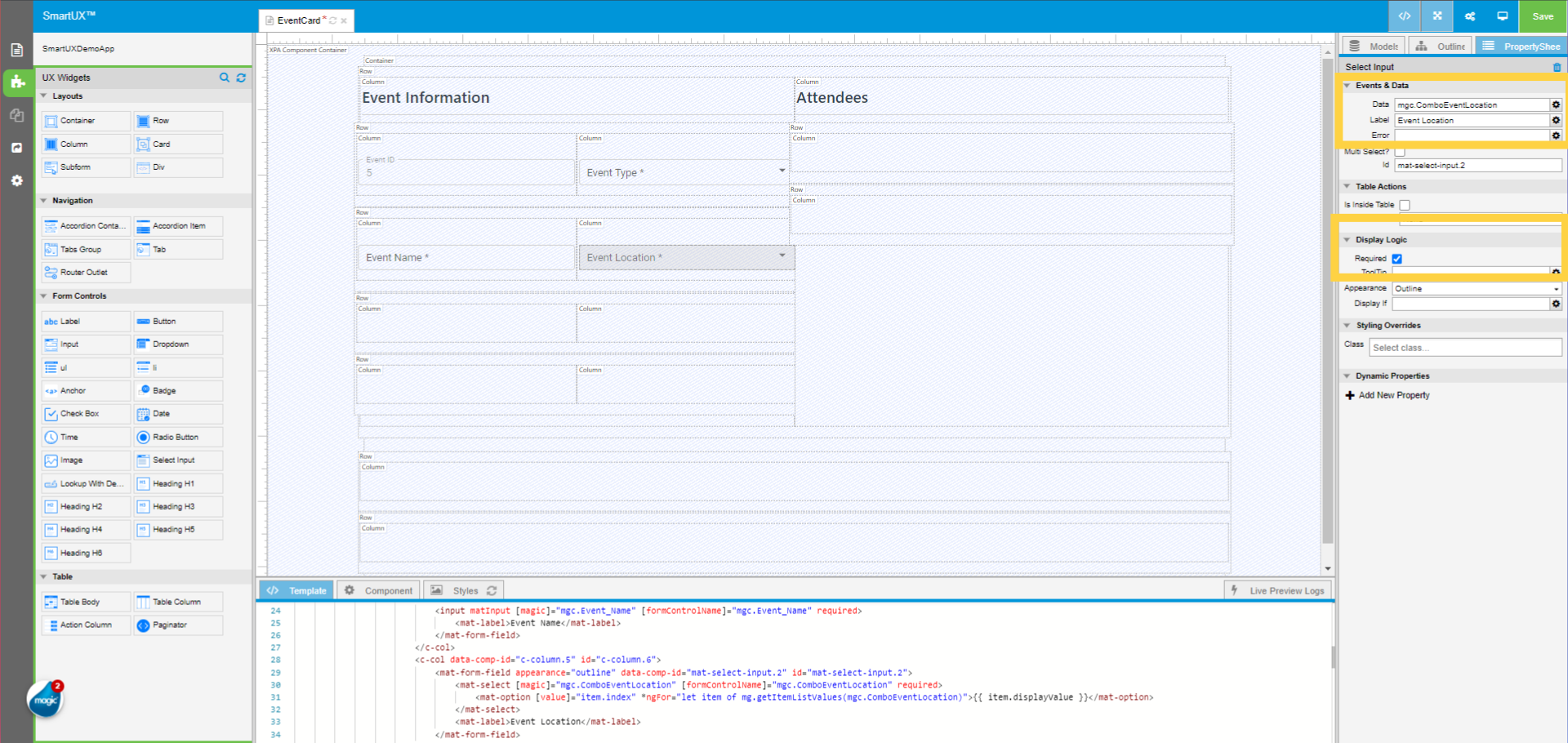Open the sharing settings icon in the top bar
1568x743 pixels.
click(x=1469, y=16)
